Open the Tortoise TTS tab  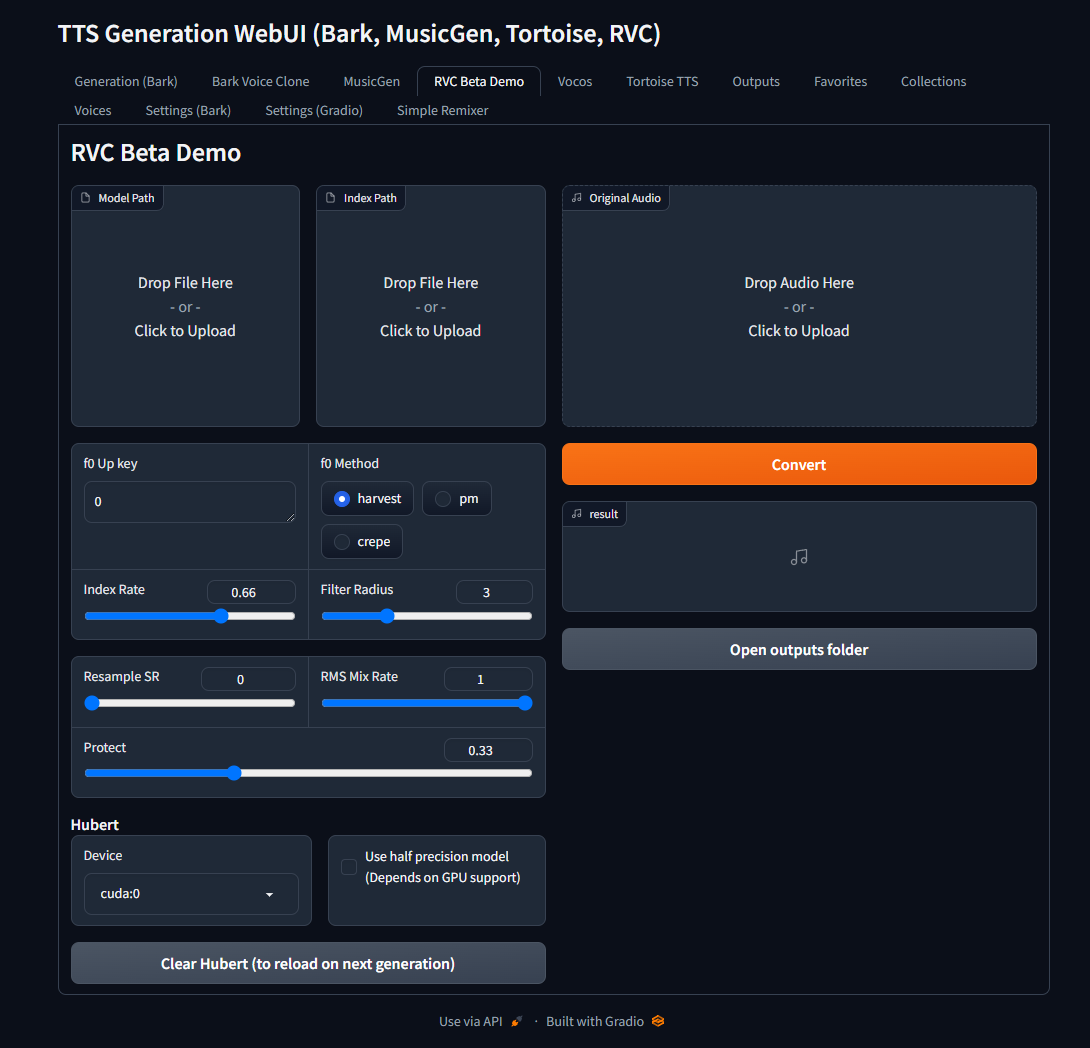pos(662,81)
